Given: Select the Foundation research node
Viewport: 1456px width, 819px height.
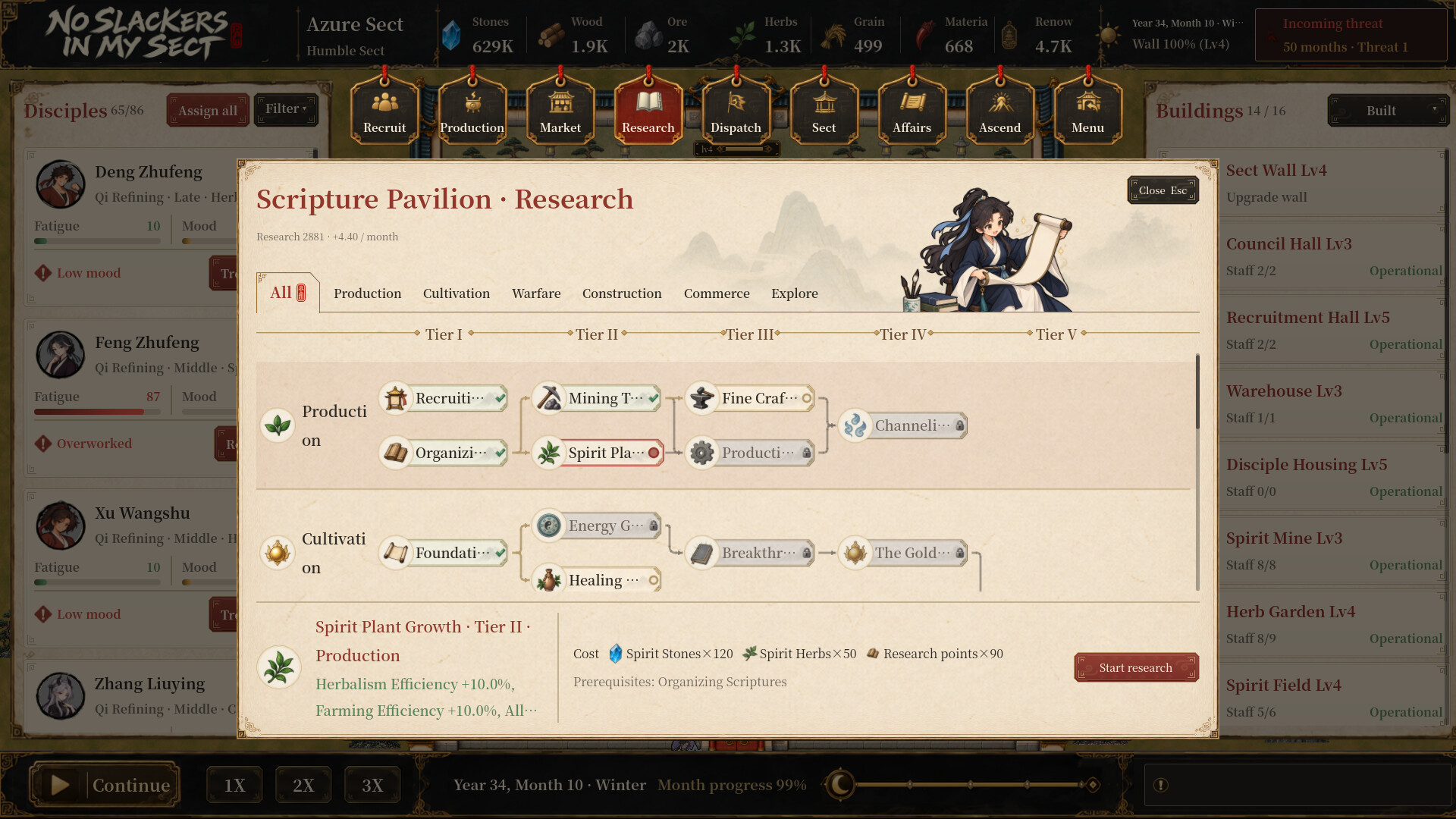Looking at the screenshot, I should pyautogui.click(x=444, y=553).
